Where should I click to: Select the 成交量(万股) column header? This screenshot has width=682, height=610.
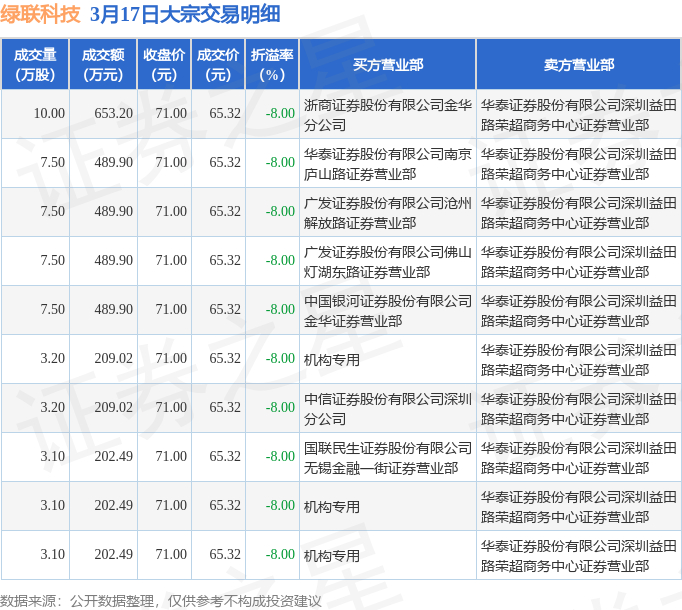35,64
